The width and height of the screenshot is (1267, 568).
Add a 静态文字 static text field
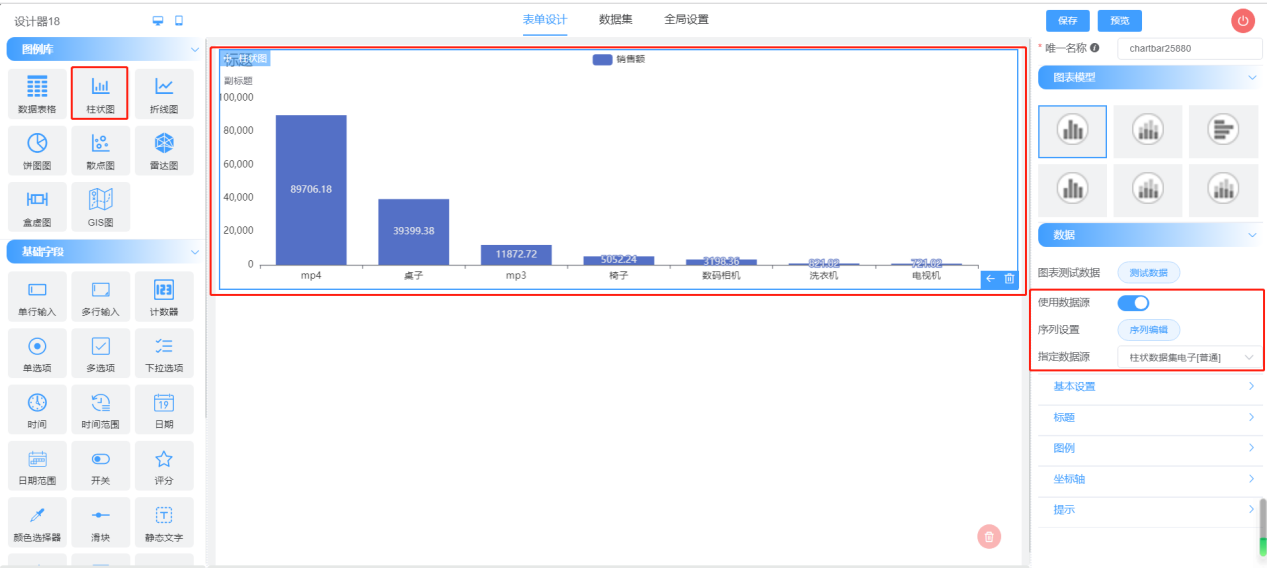164,523
